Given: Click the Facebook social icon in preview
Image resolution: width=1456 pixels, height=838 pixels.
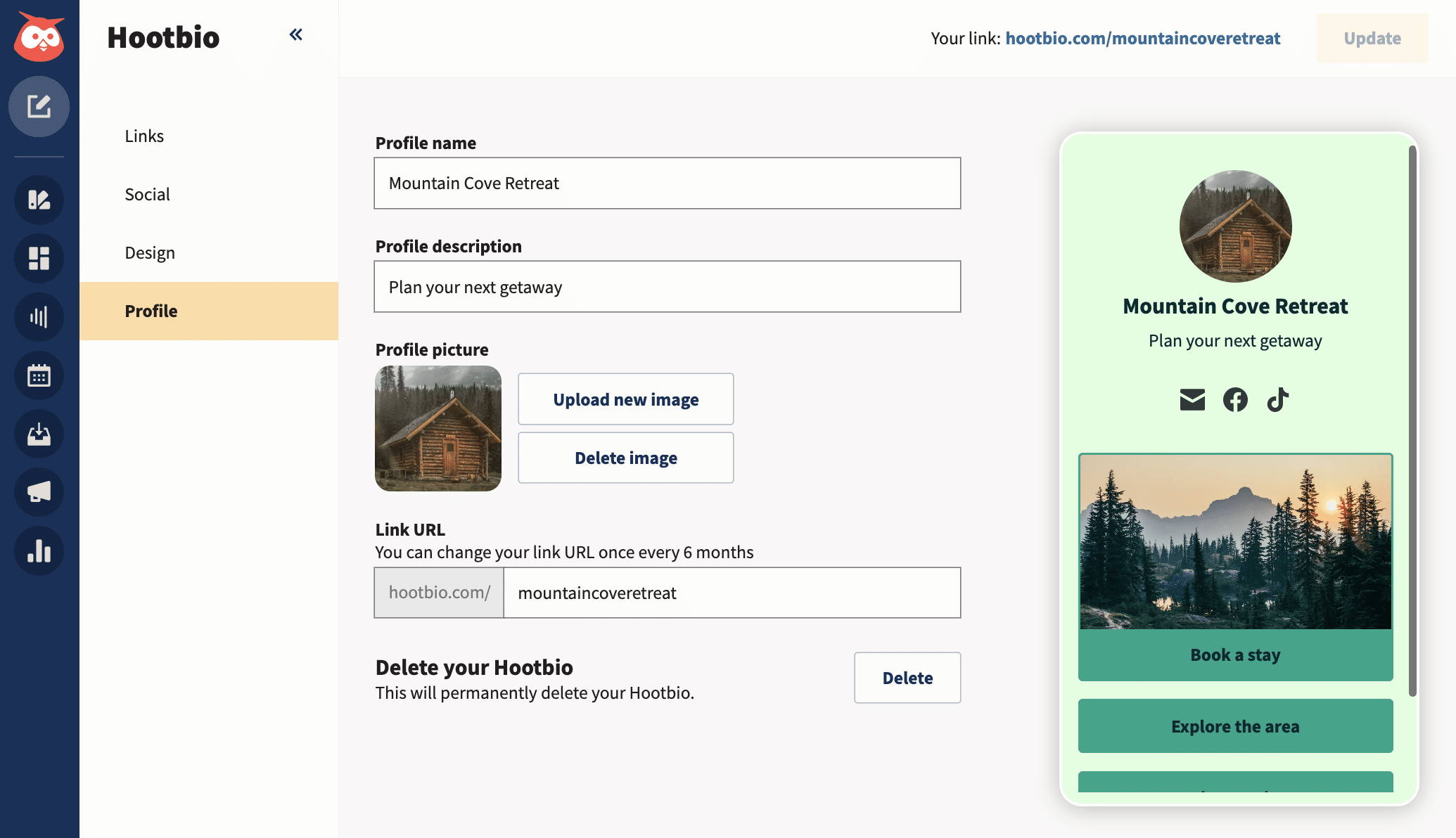Looking at the screenshot, I should (1234, 399).
